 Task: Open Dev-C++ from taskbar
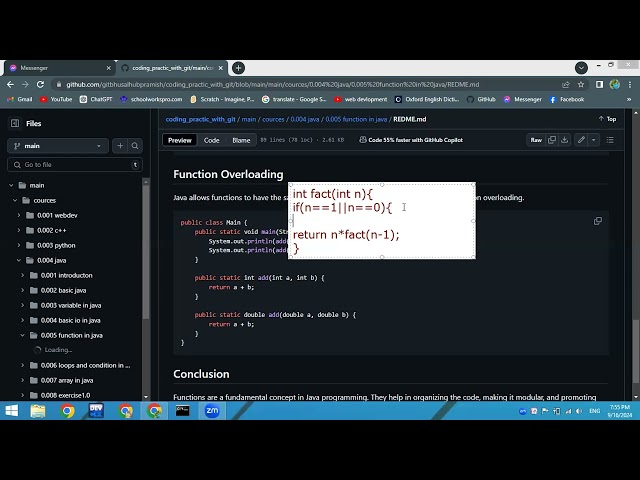[x=96, y=411]
